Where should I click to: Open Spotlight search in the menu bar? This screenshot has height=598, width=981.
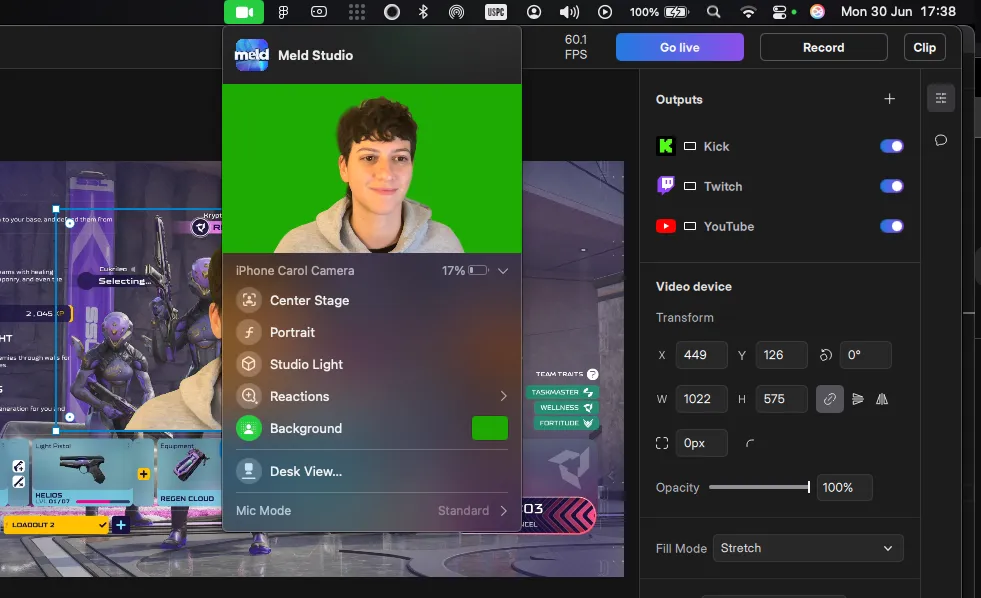tap(713, 12)
